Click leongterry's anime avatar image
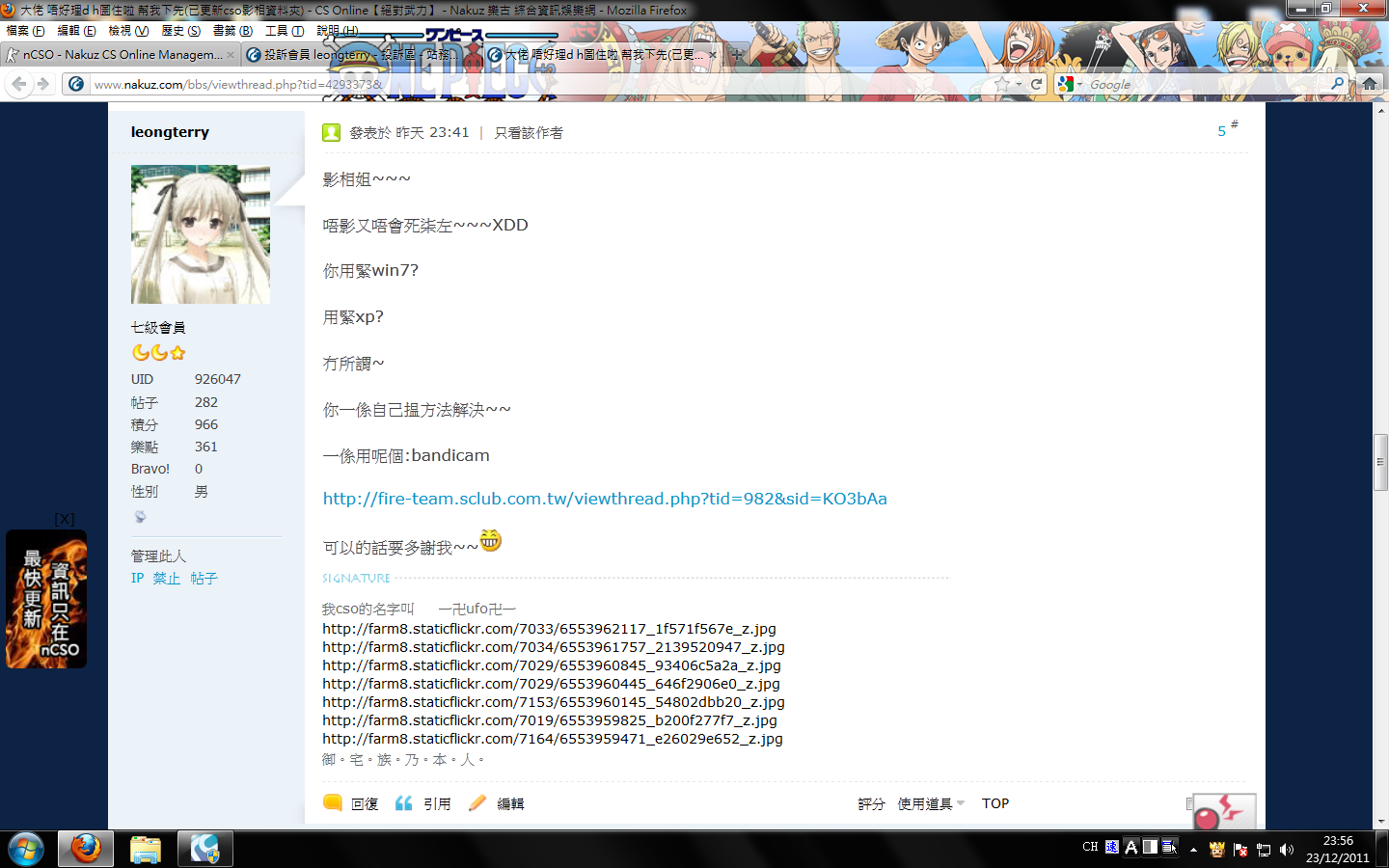Viewport: 1389px width, 868px height. coord(201,234)
